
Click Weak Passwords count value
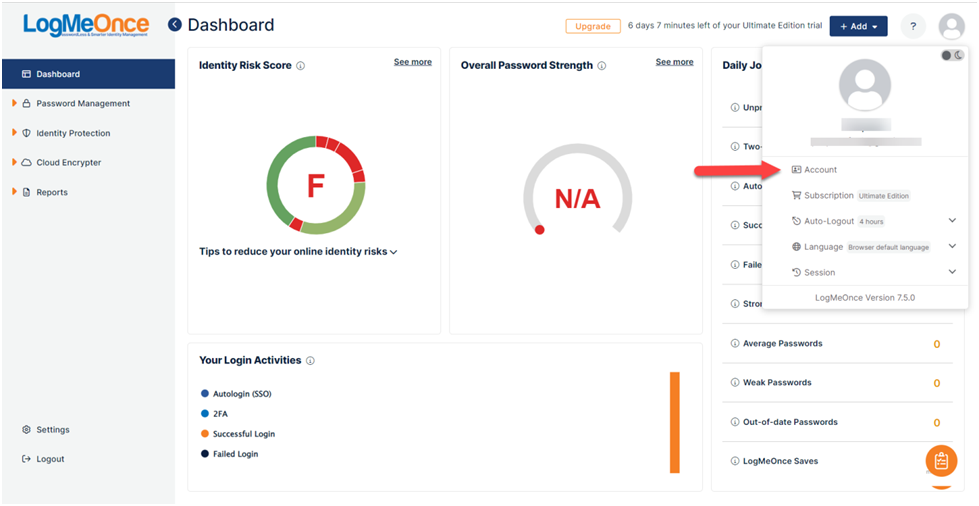937,384
